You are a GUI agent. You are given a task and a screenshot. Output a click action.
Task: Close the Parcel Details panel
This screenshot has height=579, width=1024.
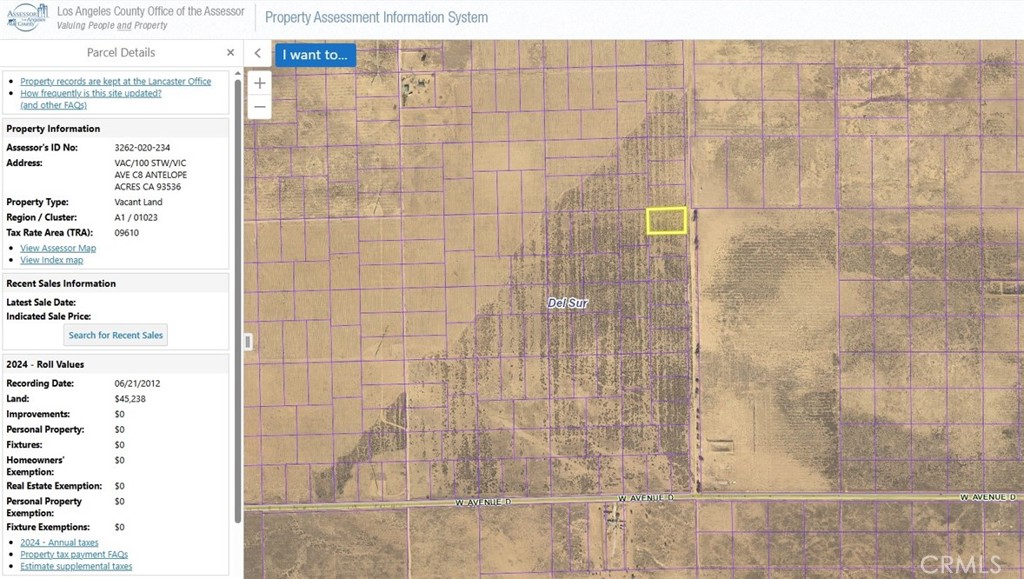(230, 53)
